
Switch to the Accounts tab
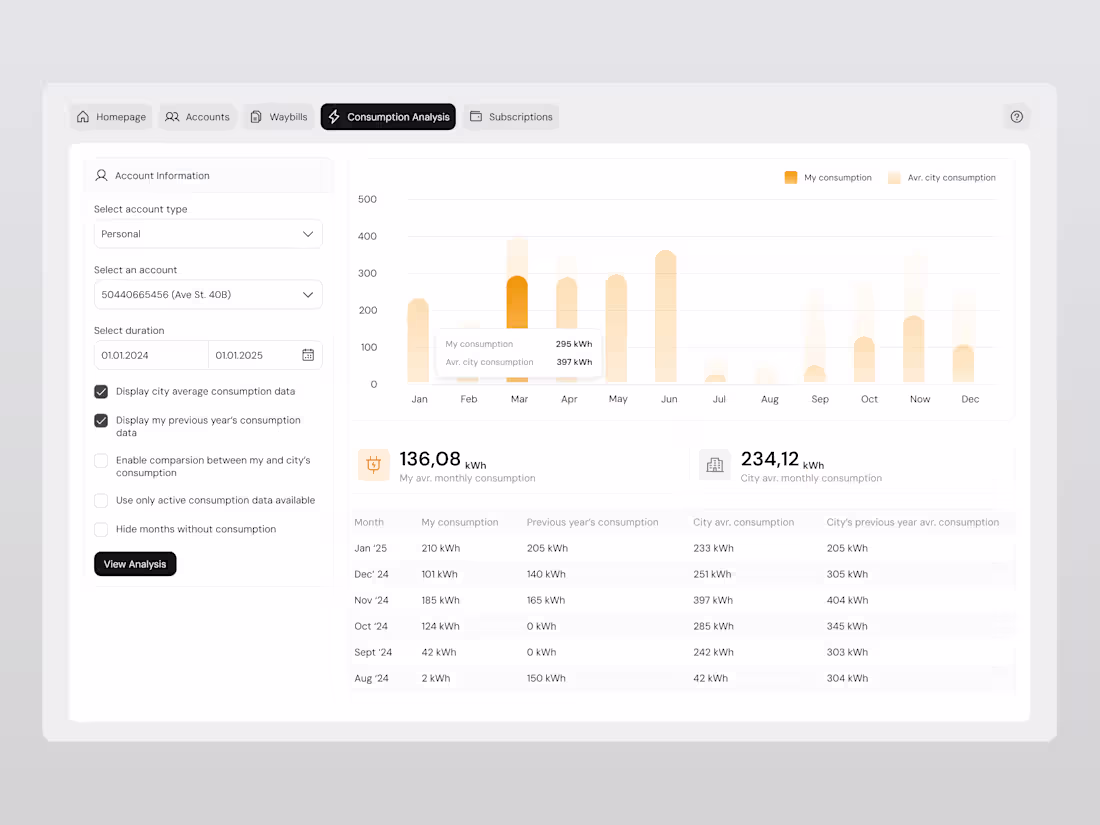197,117
